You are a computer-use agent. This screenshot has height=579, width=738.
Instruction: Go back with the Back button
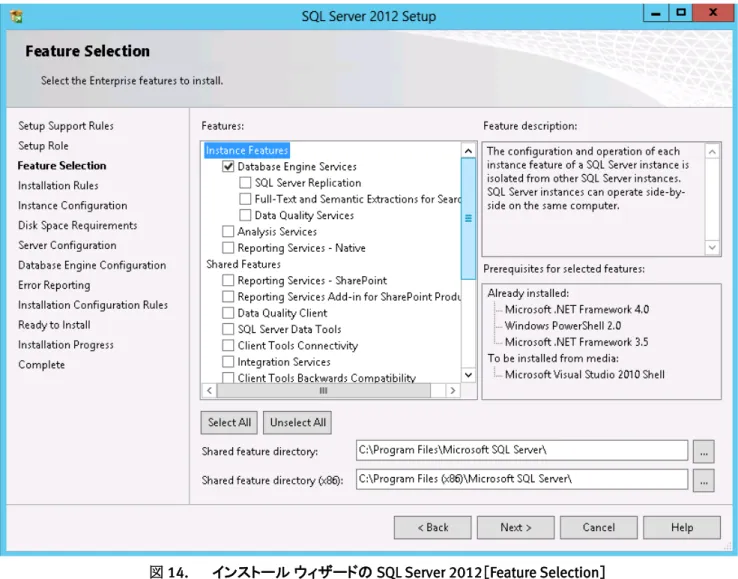pyautogui.click(x=433, y=527)
